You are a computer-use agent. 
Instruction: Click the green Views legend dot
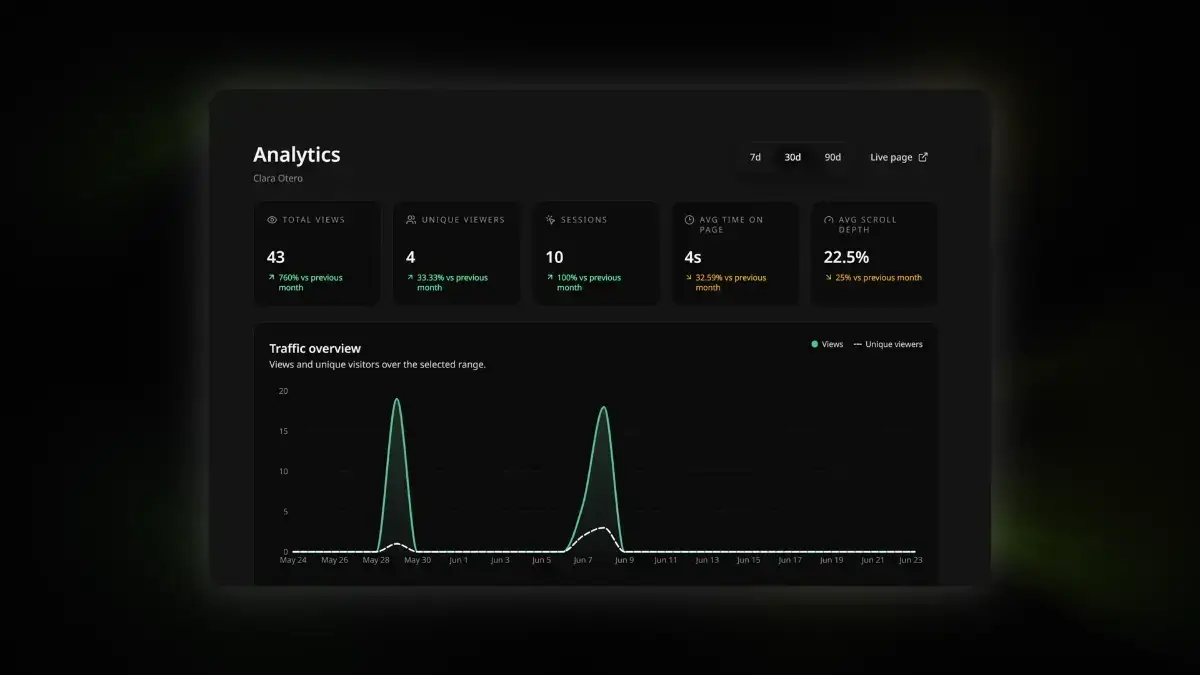tap(815, 344)
